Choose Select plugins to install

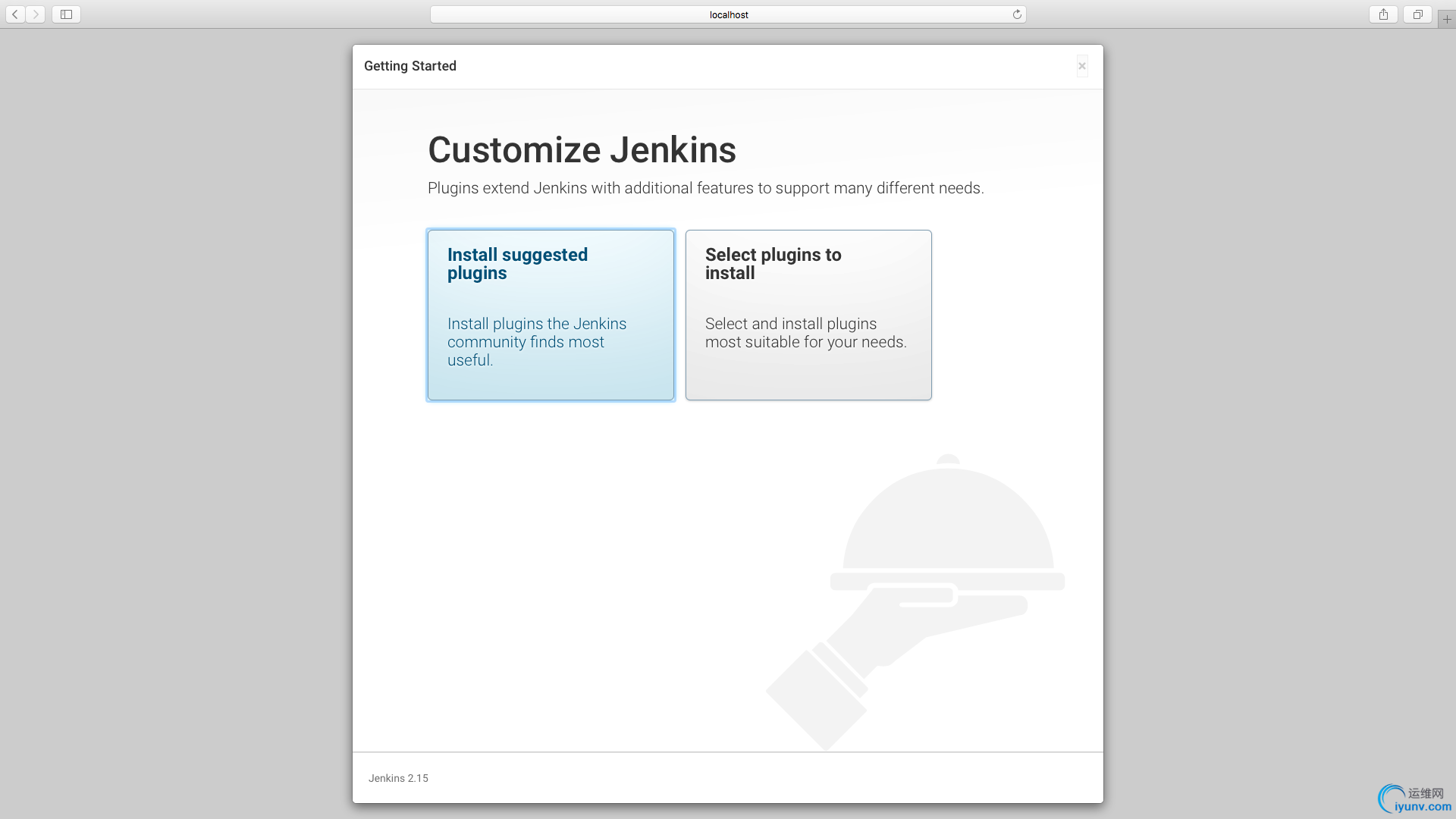point(808,315)
